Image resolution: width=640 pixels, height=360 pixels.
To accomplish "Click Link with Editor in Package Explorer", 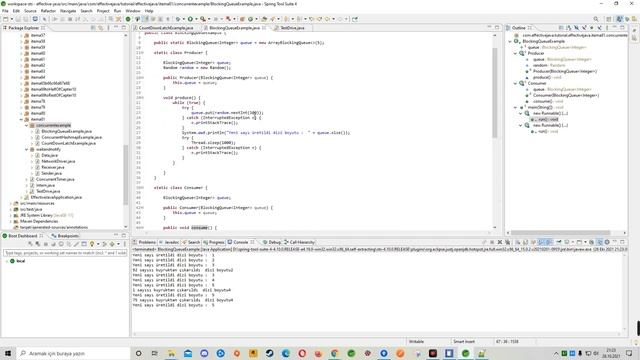I will pos(100,28).
